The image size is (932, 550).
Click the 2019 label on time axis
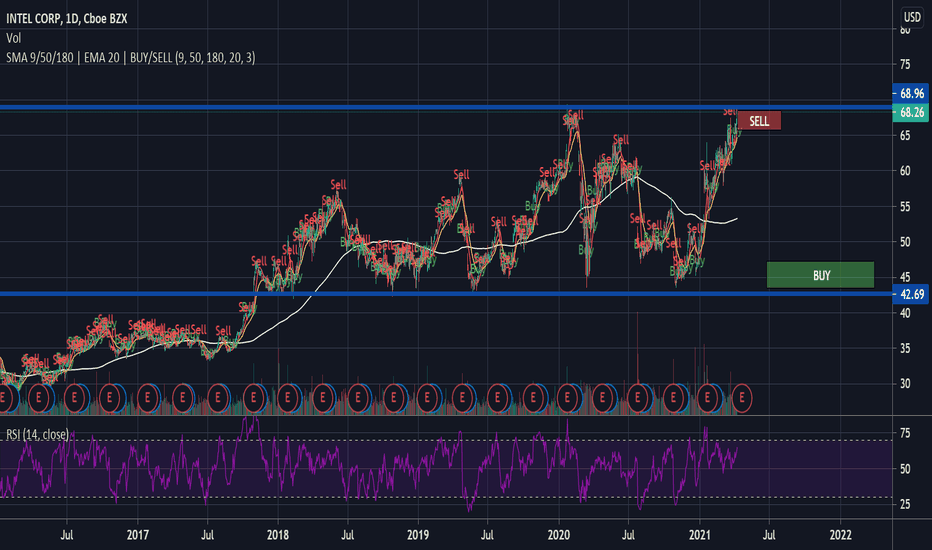click(418, 535)
